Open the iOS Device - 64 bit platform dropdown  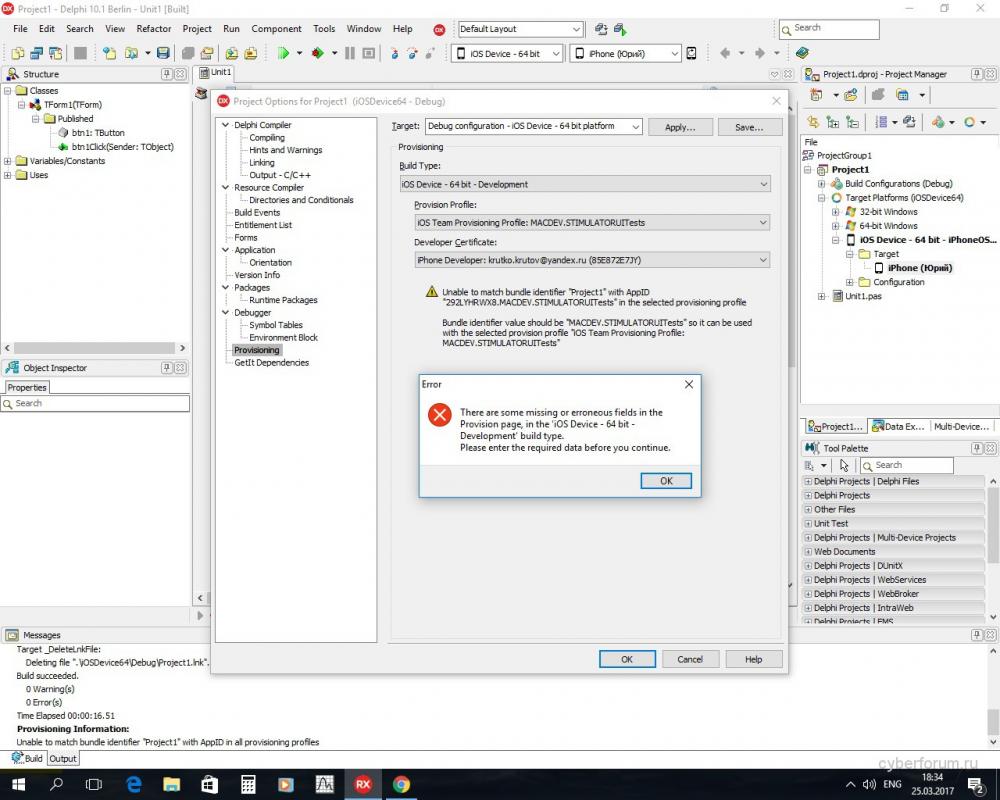click(x=508, y=54)
